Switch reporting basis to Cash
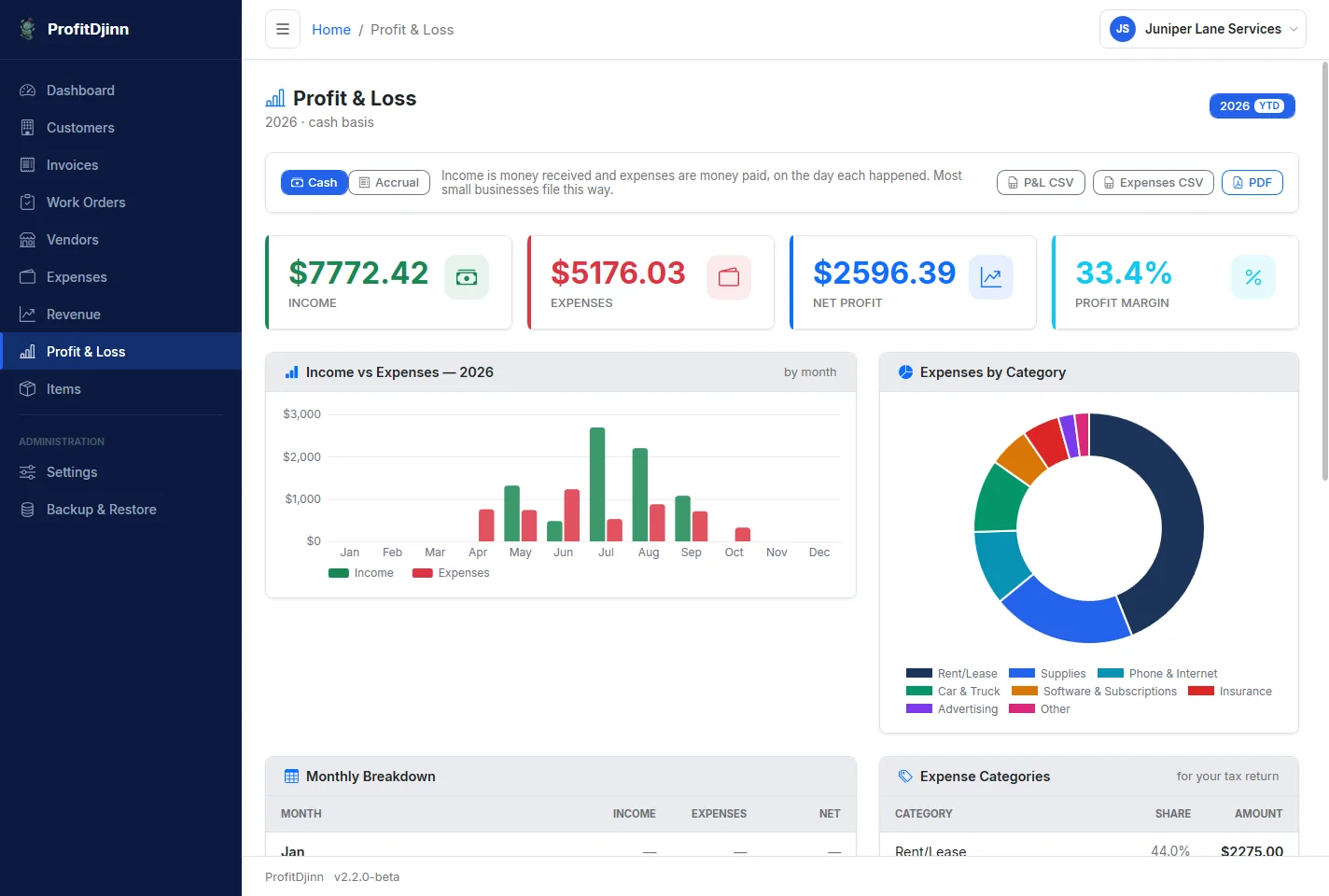 (x=315, y=183)
